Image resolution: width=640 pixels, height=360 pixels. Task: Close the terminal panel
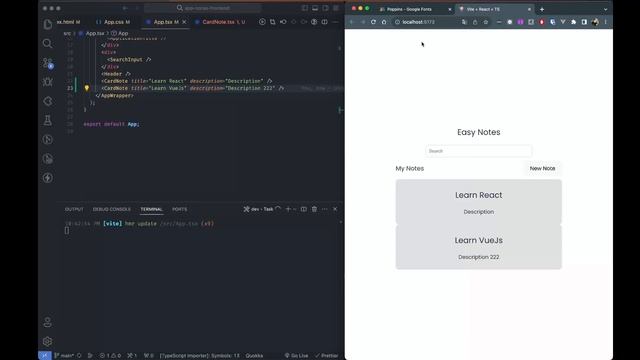[x=335, y=209]
